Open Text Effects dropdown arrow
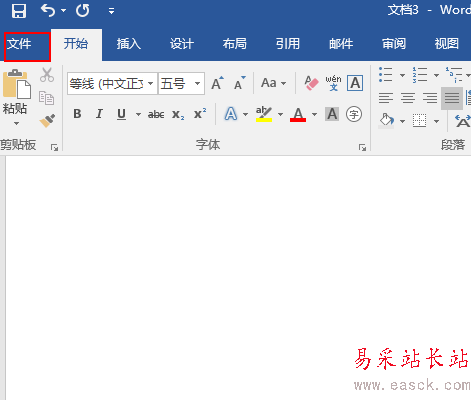This screenshot has height=400, width=471. pyautogui.click(x=246, y=114)
